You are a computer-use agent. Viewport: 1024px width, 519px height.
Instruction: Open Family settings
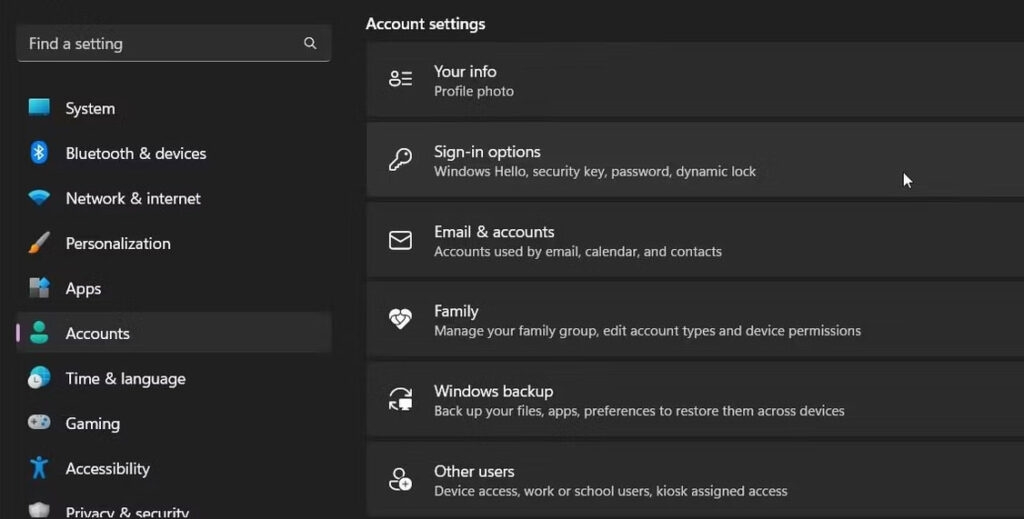point(695,320)
